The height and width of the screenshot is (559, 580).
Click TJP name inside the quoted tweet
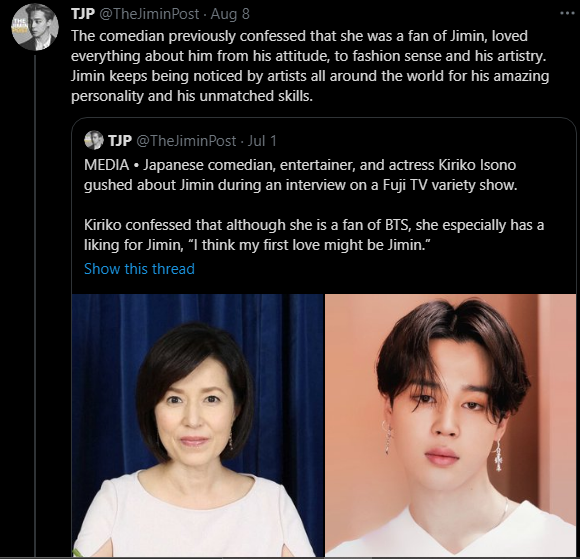[x=120, y=141]
